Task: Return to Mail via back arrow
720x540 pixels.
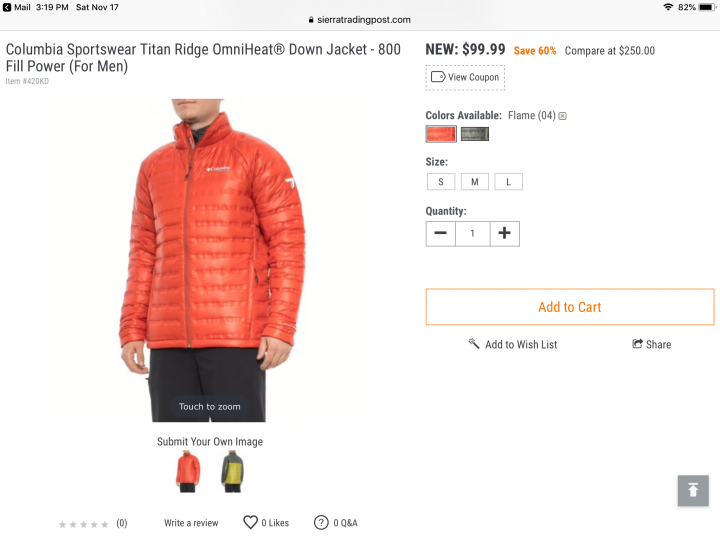Action: point(6,7)
